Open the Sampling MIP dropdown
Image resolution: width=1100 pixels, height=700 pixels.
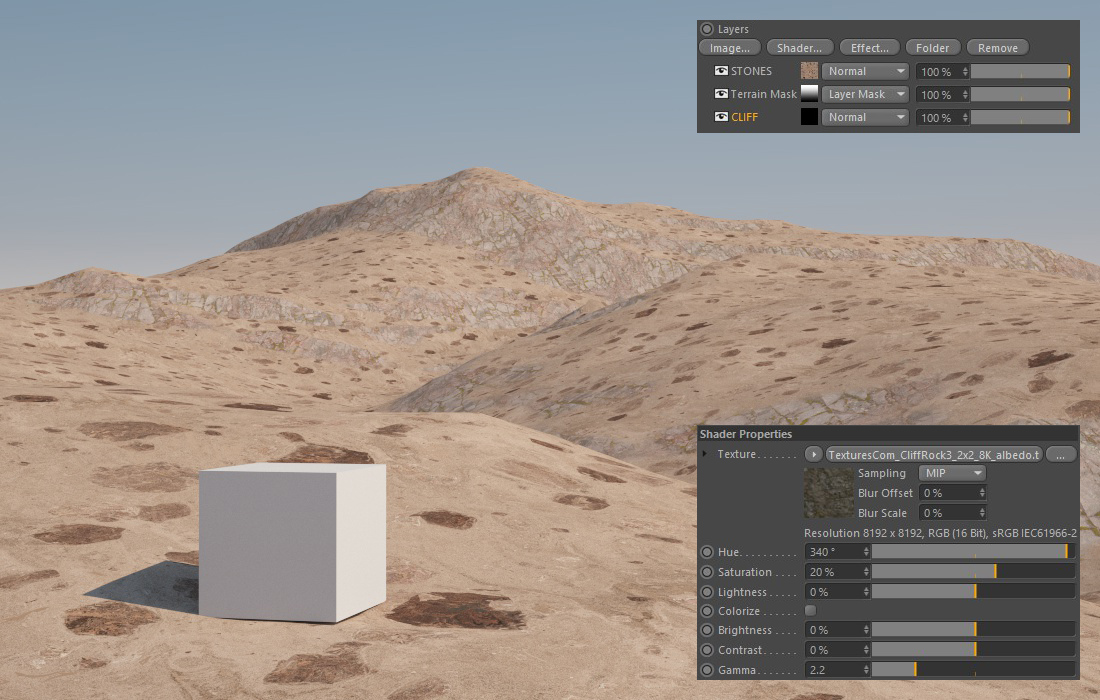click(951, 473)
